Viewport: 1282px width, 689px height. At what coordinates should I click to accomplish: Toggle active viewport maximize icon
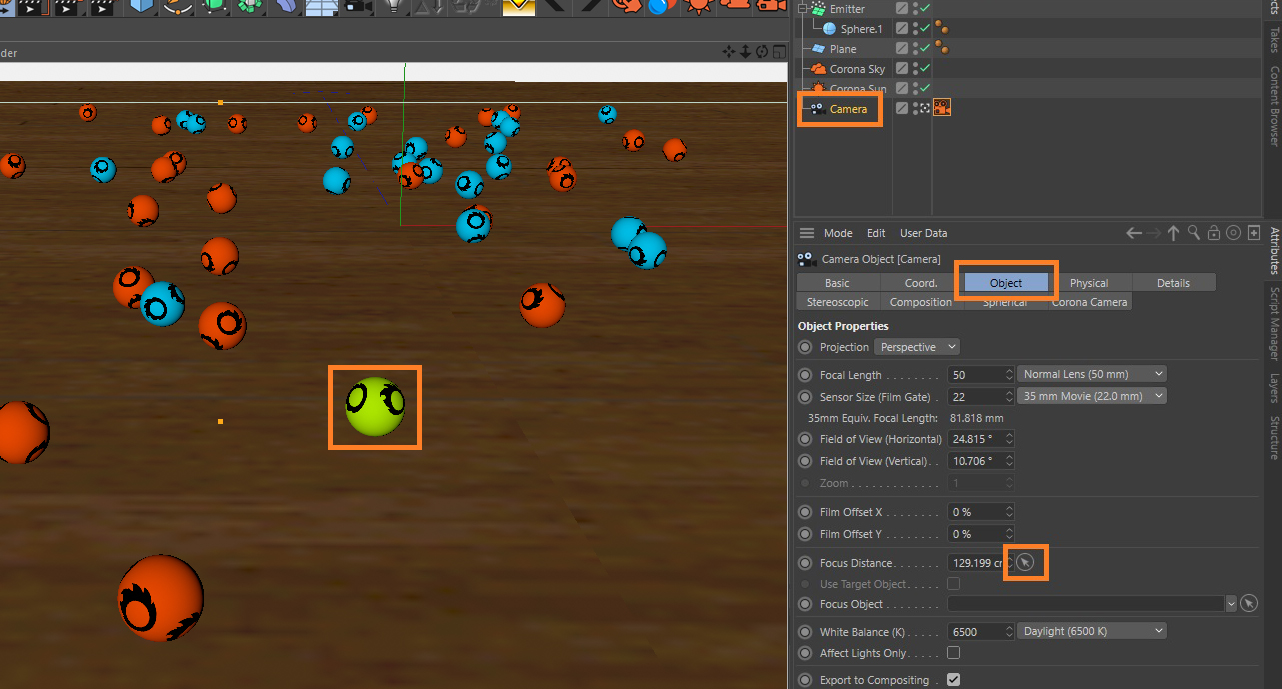778,52
